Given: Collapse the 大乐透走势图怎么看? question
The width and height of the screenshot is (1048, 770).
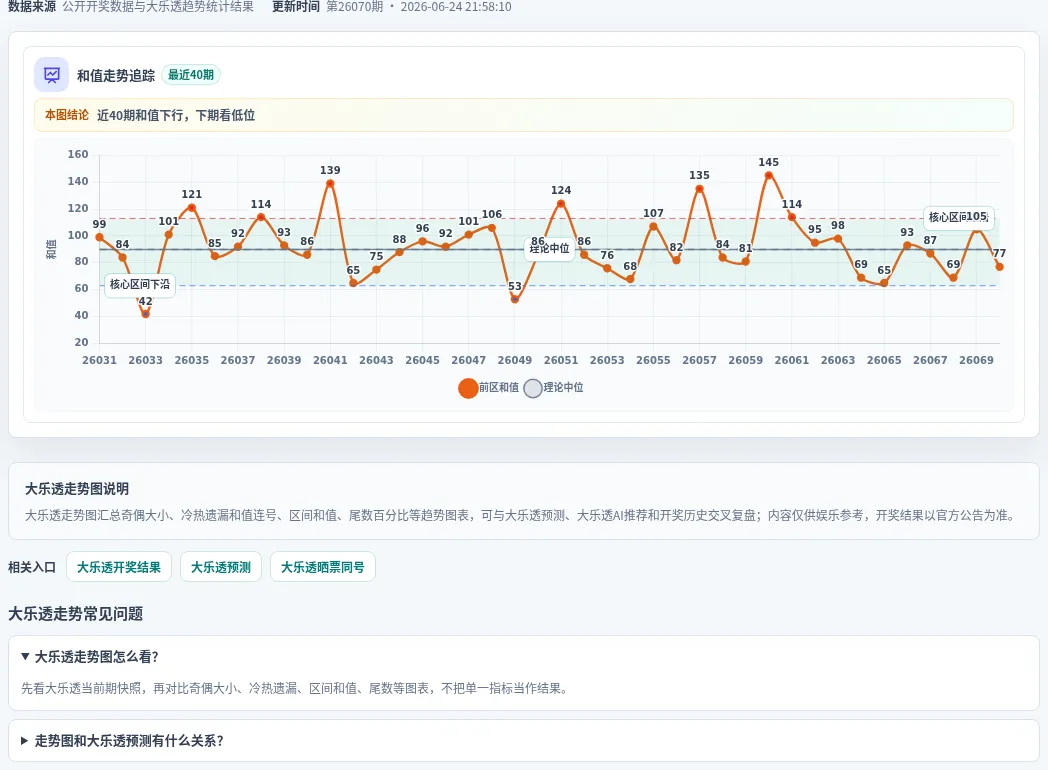Looking at the screenshot, I should pos(523,656).
